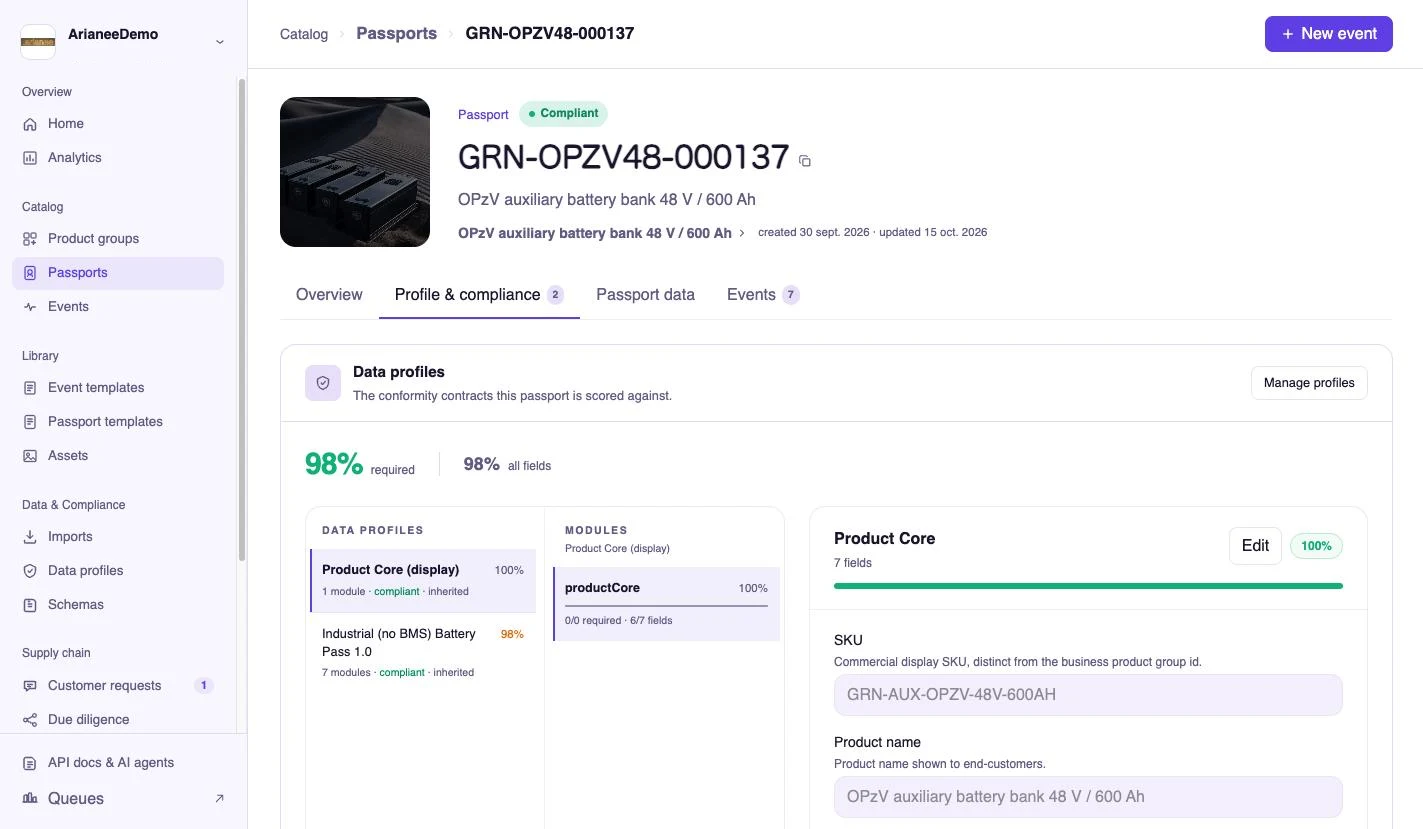Click the Passports sidebar icon
The width and height of the screenshot is (1423, 829).
coord(30,273)
